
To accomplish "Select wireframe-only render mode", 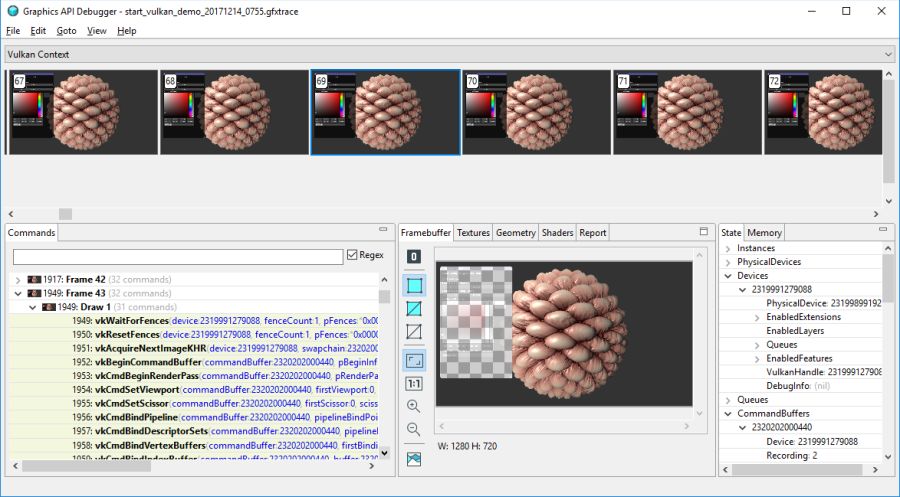I will pos(414,331).
